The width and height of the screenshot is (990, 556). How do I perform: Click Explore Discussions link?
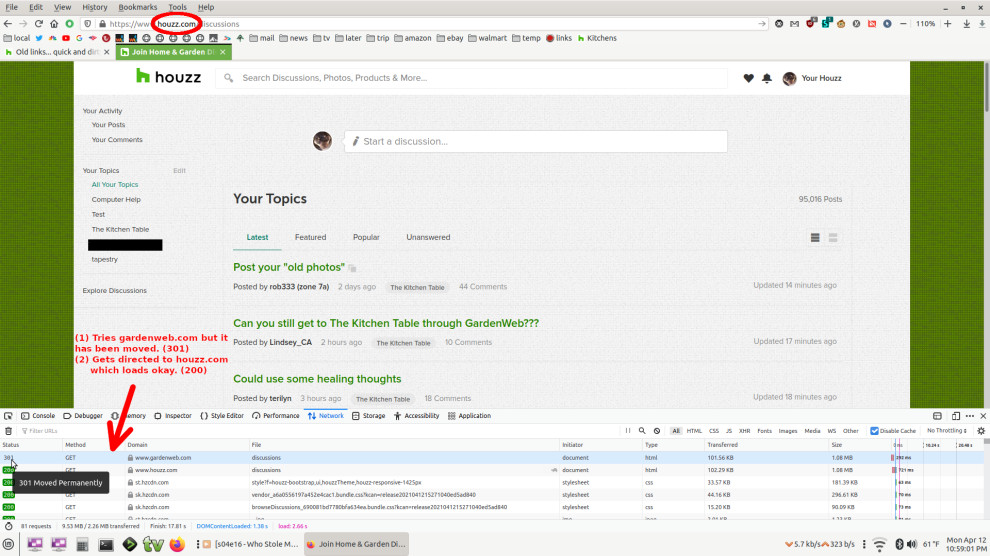pos(114,290)
